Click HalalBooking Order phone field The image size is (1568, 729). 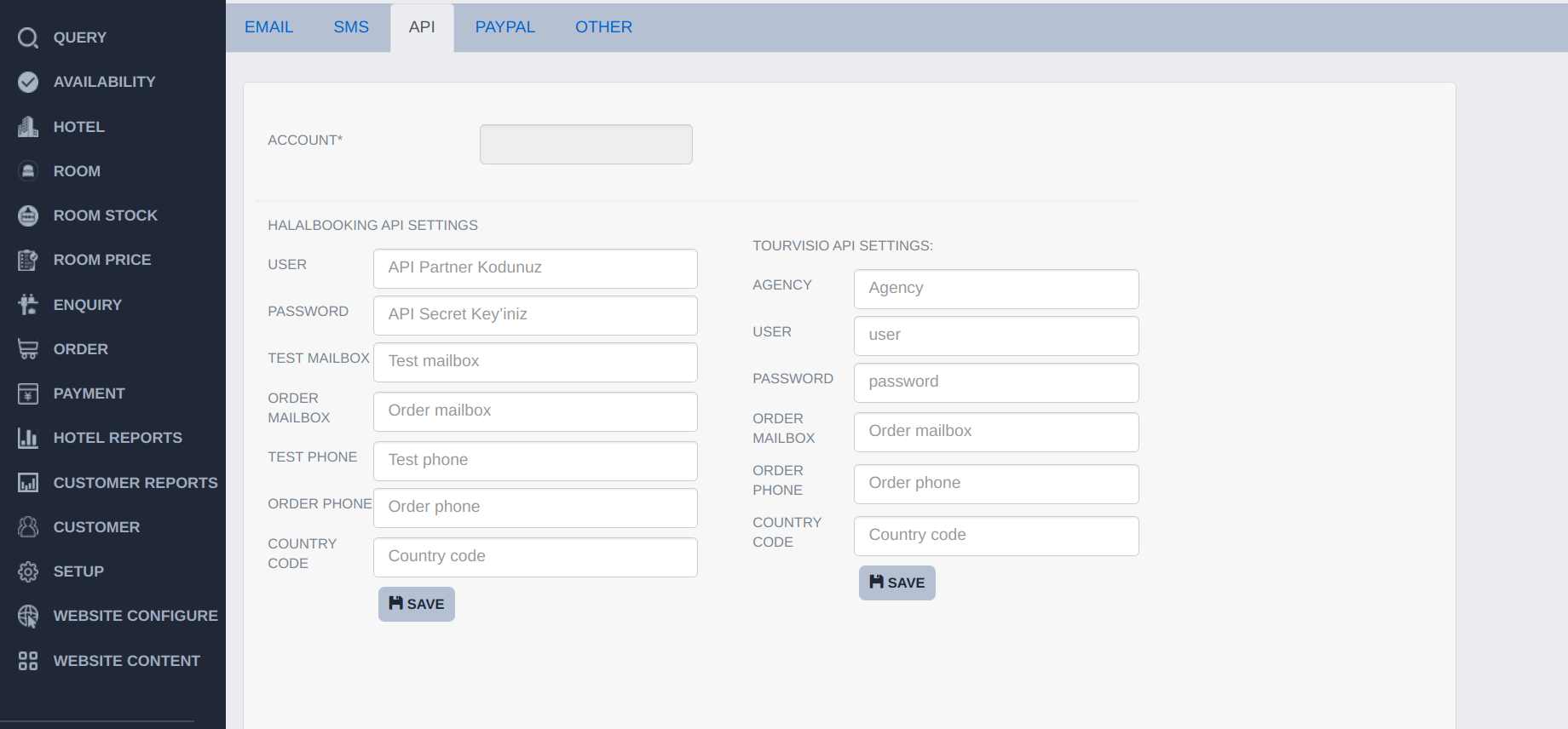535,508
